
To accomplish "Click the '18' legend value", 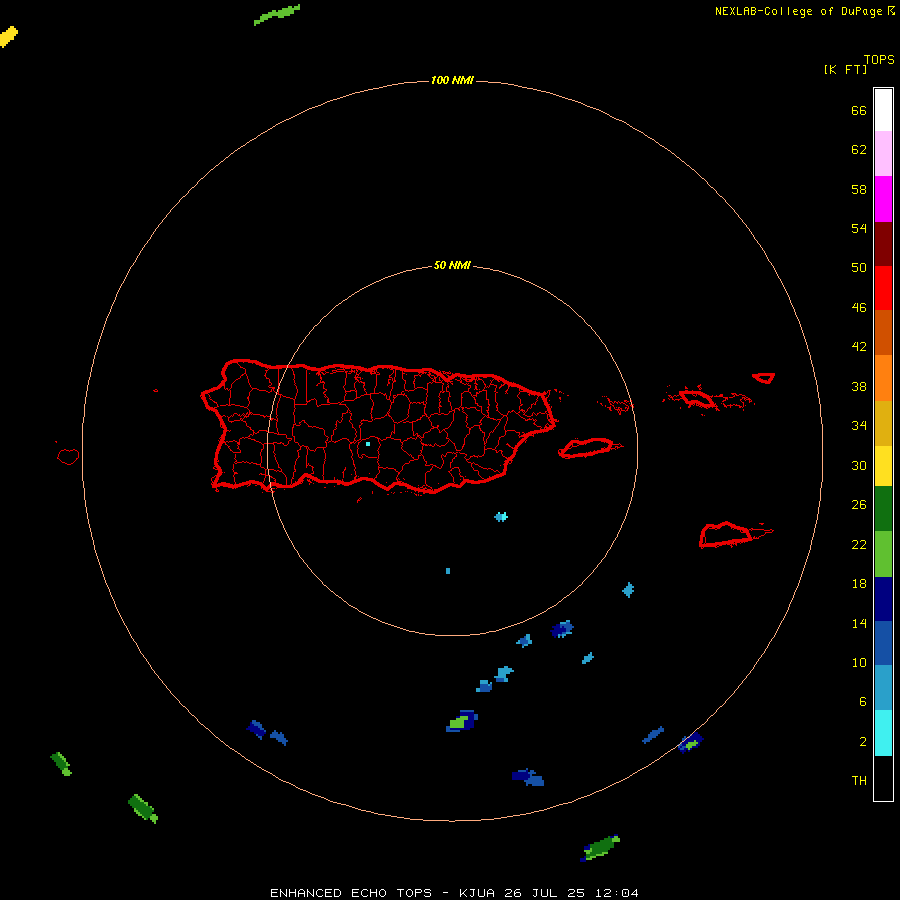I will tap(859, 584).
